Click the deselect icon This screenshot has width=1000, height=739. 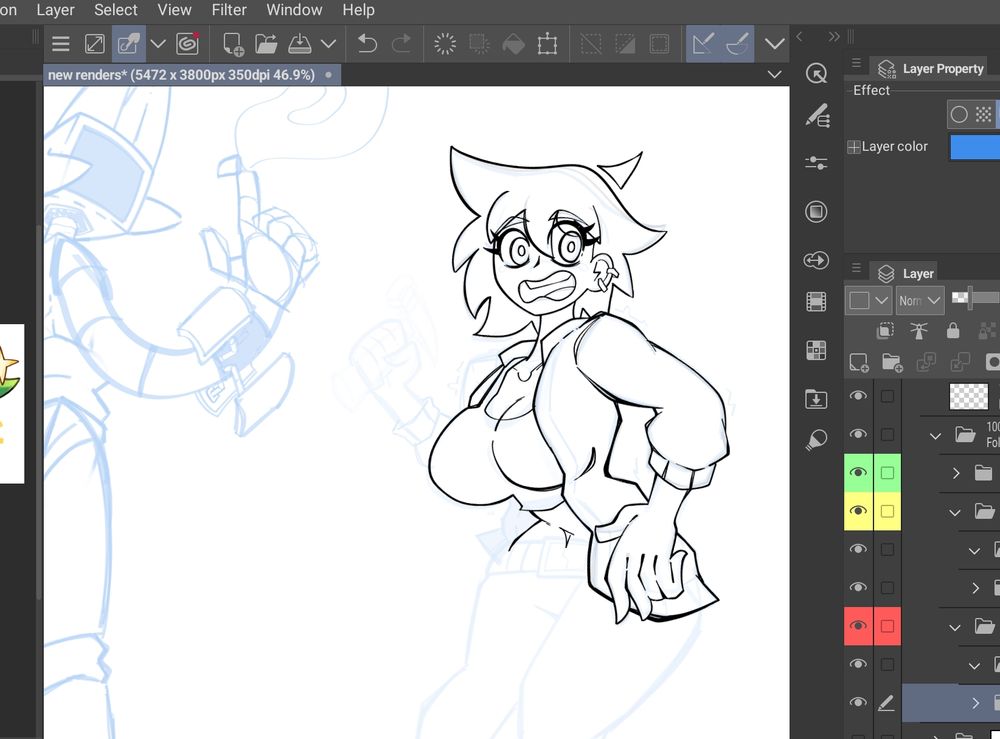591,44
